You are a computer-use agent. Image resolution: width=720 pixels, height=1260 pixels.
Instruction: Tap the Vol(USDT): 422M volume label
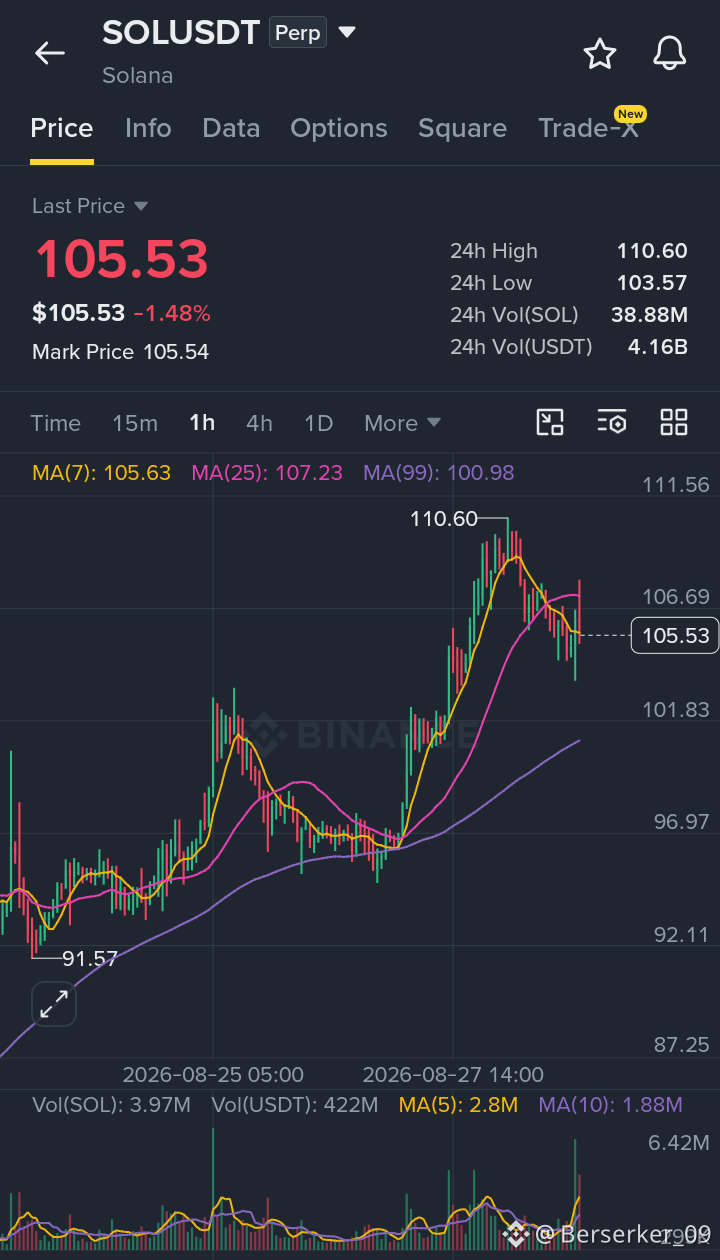(295, 1105)
